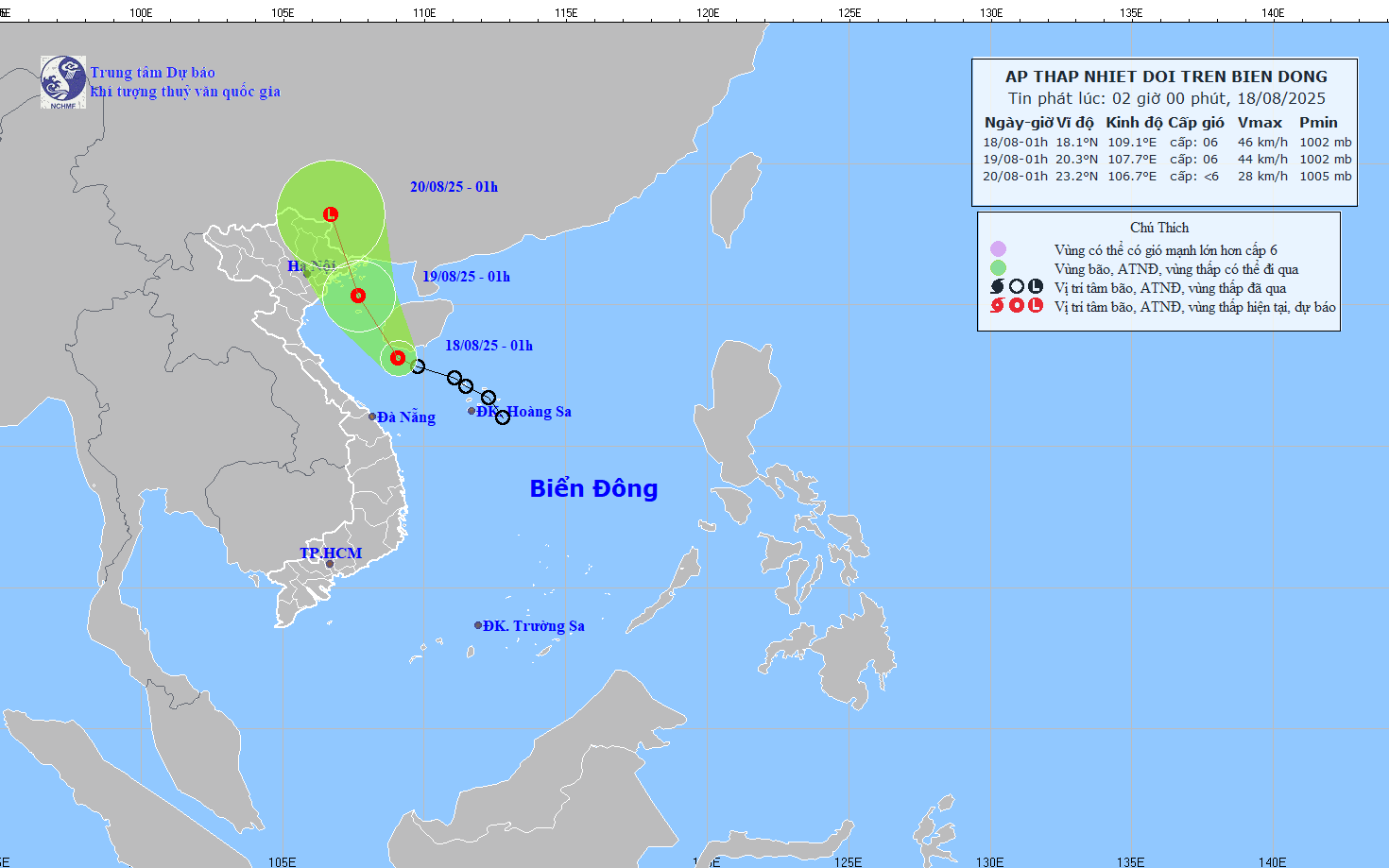This screenshot has height=868, width=1389.
Task: Click the 'Ngày-giờ' column header
Action: [1018, 123]
